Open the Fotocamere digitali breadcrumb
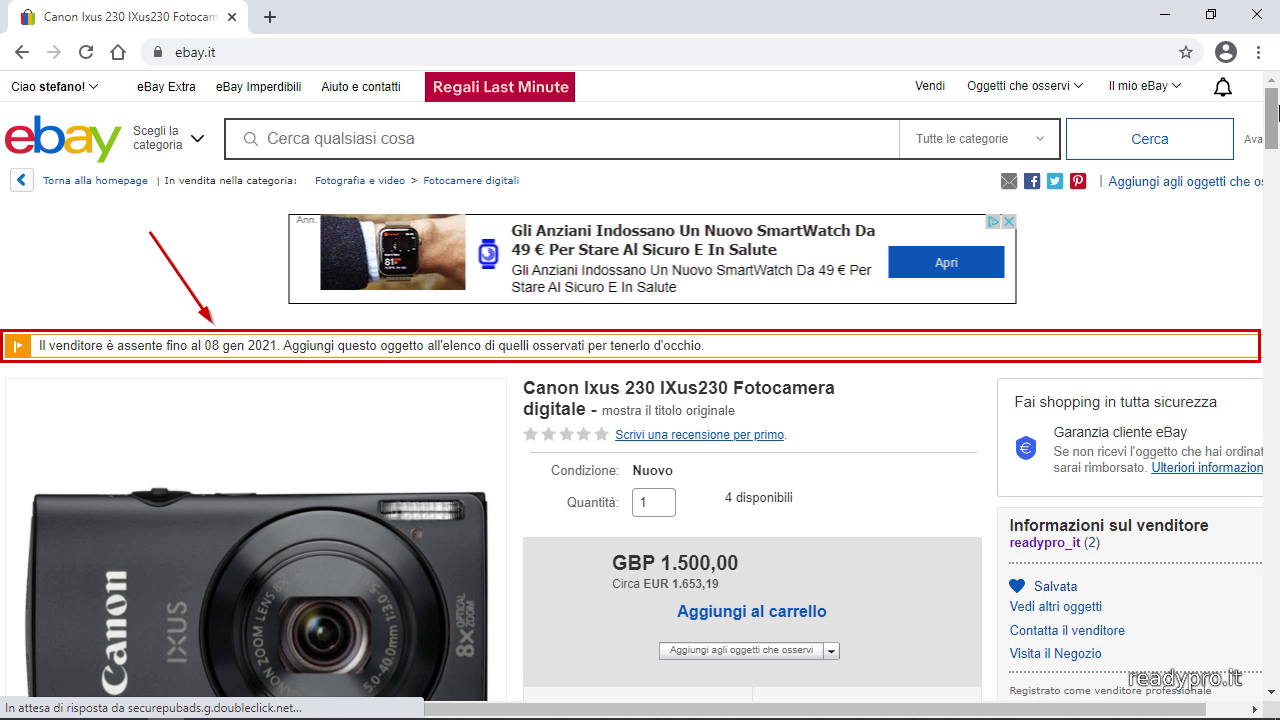Viewport: 1280px width, 720px height. coord(471,181)
